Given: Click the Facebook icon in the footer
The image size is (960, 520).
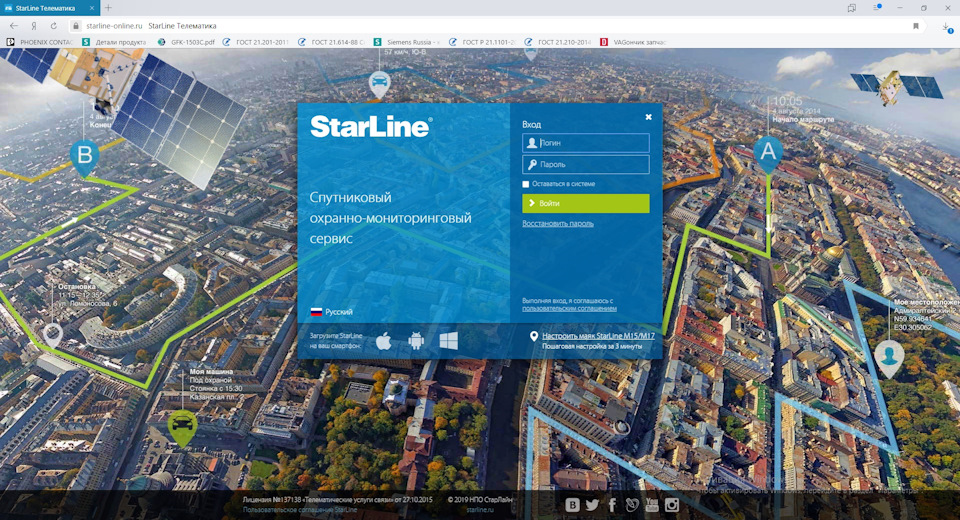Looking at the screenshot, I should (612, 505).
